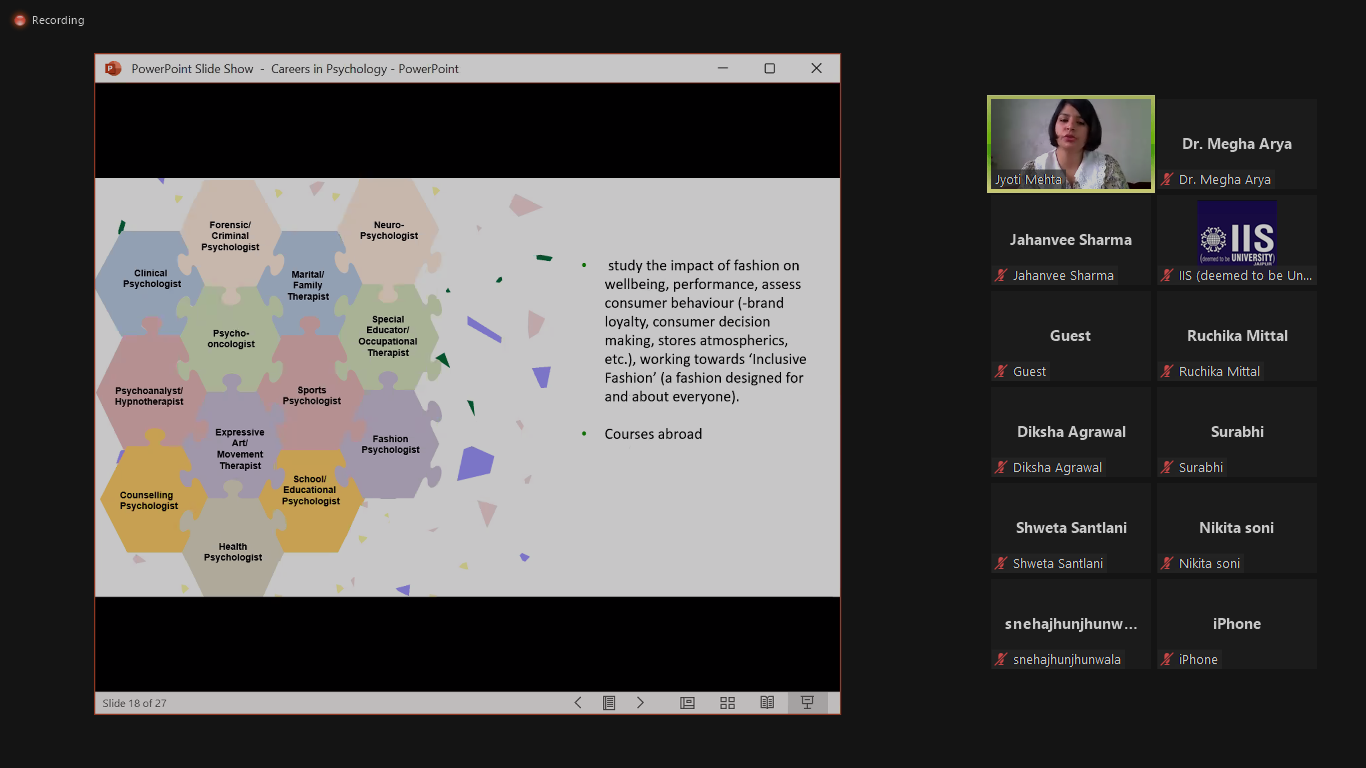
Task: Open the see all slides menu icon
Action: pos(609,703)
